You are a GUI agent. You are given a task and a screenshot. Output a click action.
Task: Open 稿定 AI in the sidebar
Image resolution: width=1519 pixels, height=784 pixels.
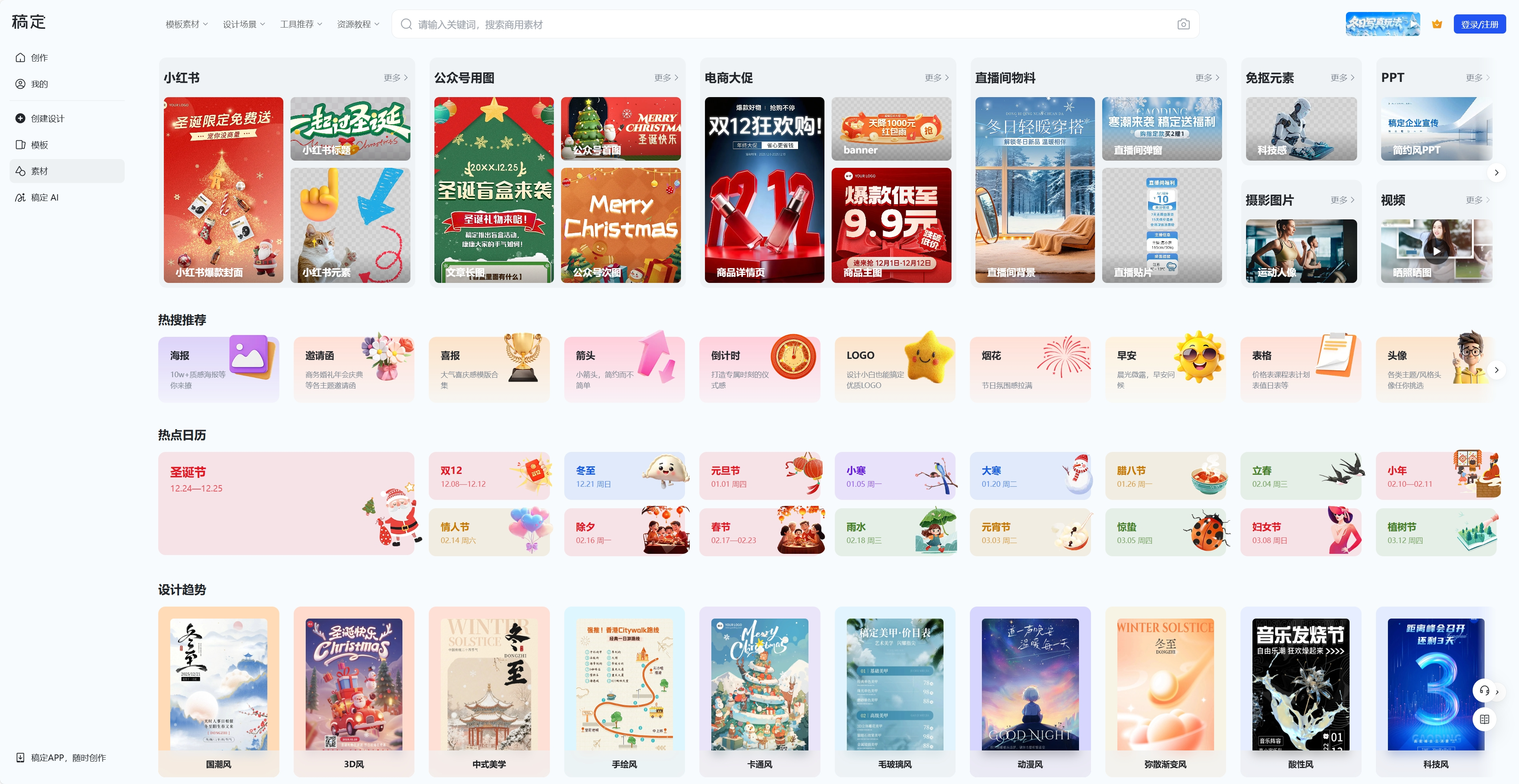point(44,197)
